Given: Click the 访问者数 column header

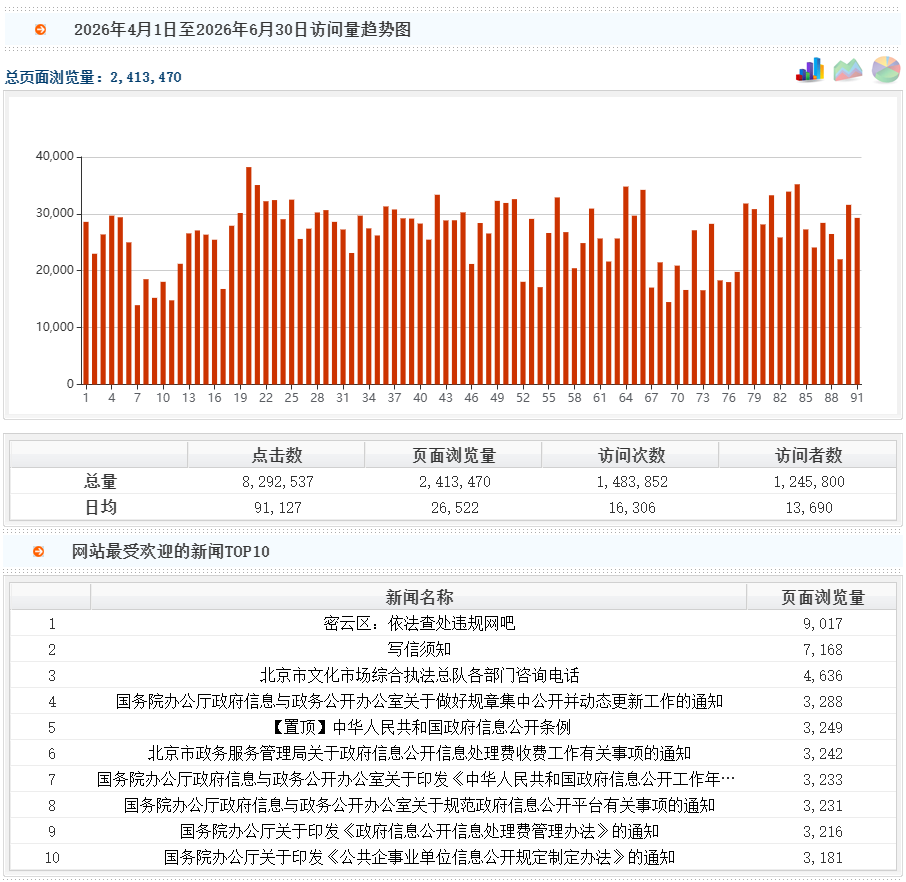Looking at the screenshot, I should 808,455.
